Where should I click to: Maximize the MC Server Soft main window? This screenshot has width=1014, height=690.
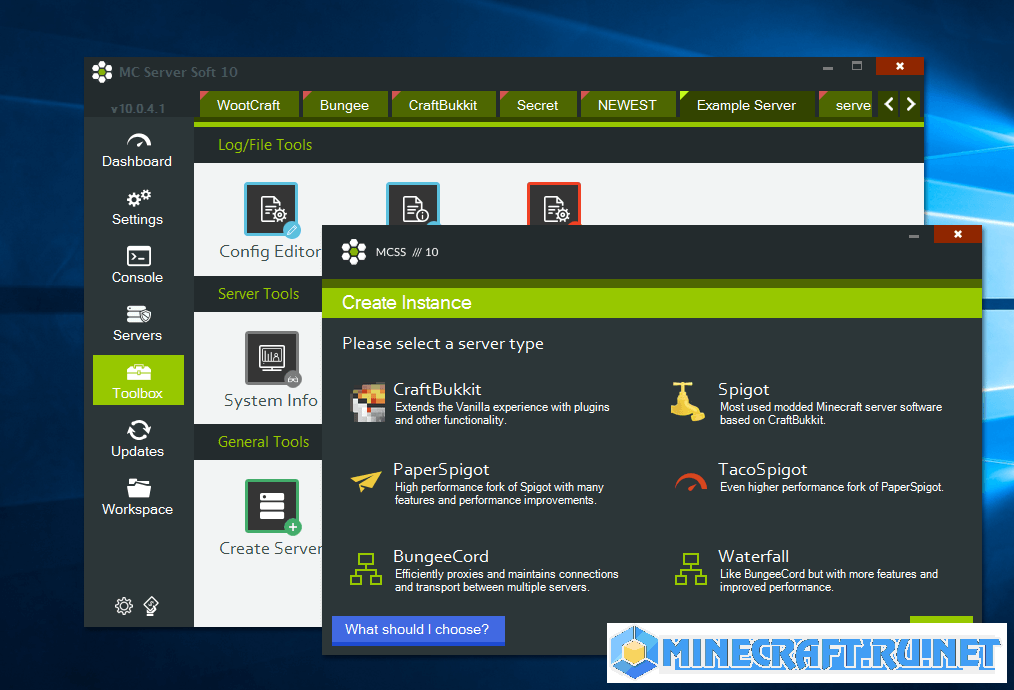857,66
